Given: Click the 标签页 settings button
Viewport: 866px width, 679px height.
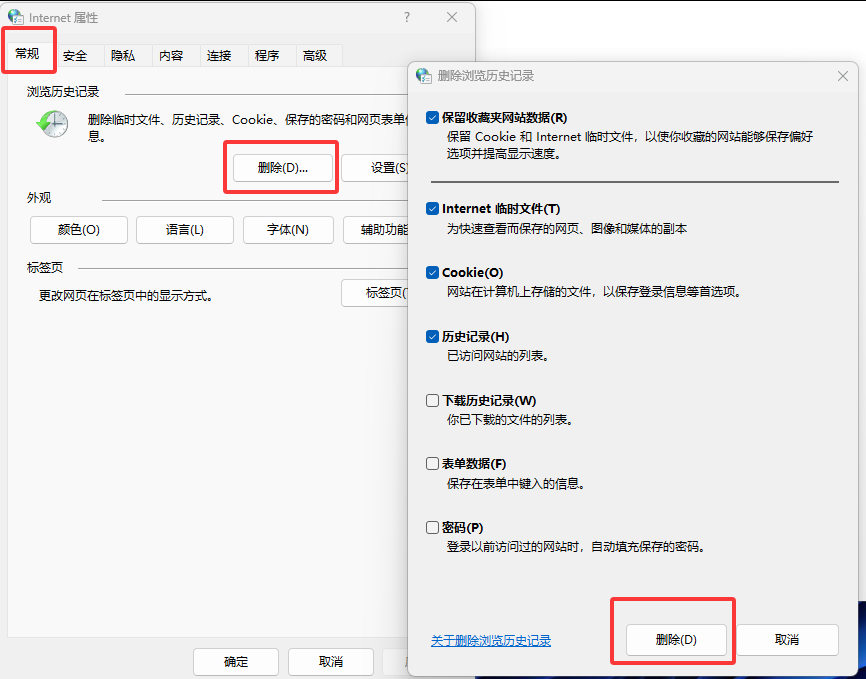Looking at the screenshot, I should pos(374,293).
